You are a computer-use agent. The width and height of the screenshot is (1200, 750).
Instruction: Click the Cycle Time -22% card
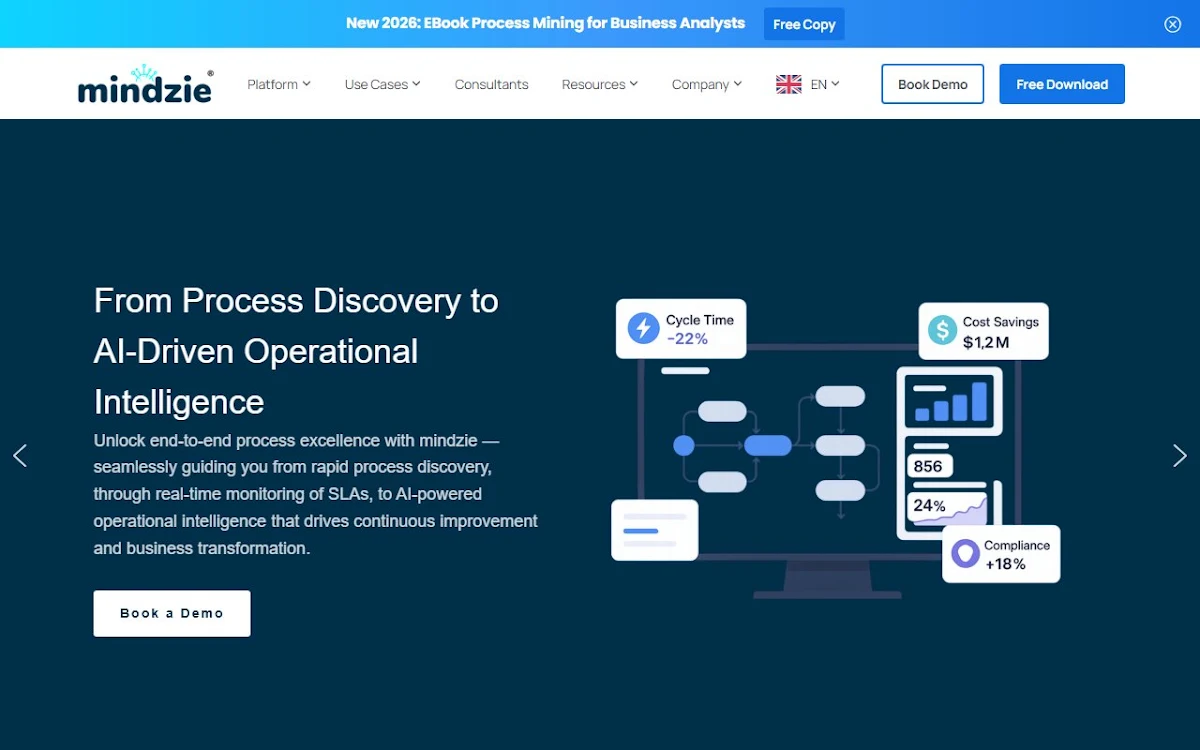click(x=681, y=328)
